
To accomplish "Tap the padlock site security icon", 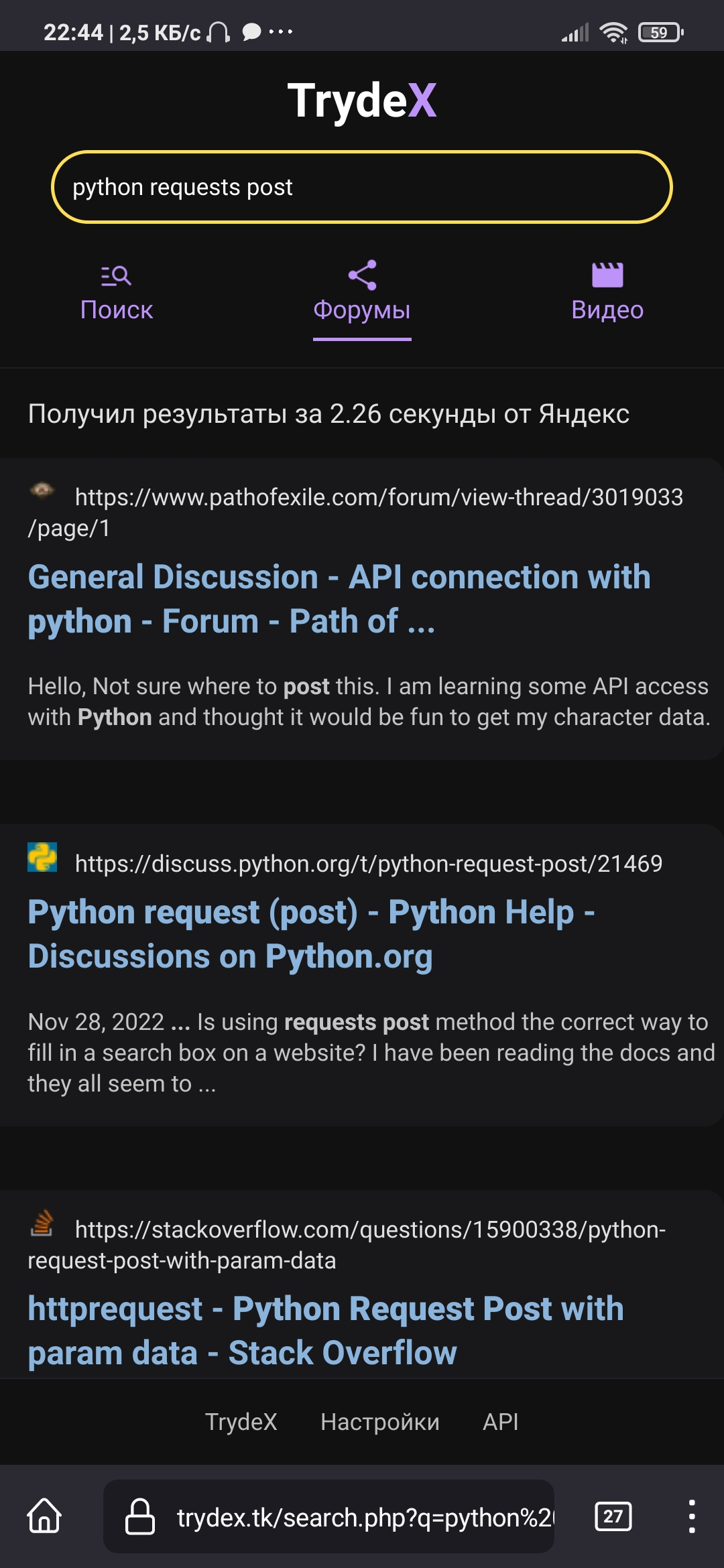I will click(x=140, y=1516).
